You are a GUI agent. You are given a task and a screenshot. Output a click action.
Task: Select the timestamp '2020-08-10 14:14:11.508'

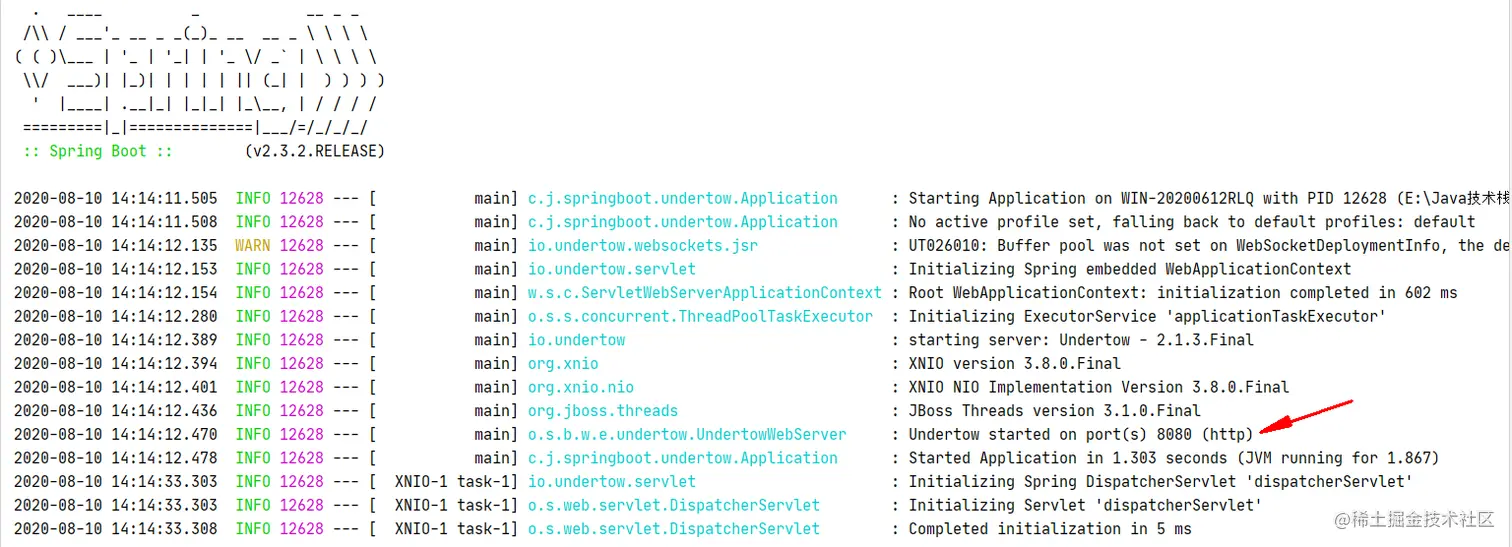115,222
